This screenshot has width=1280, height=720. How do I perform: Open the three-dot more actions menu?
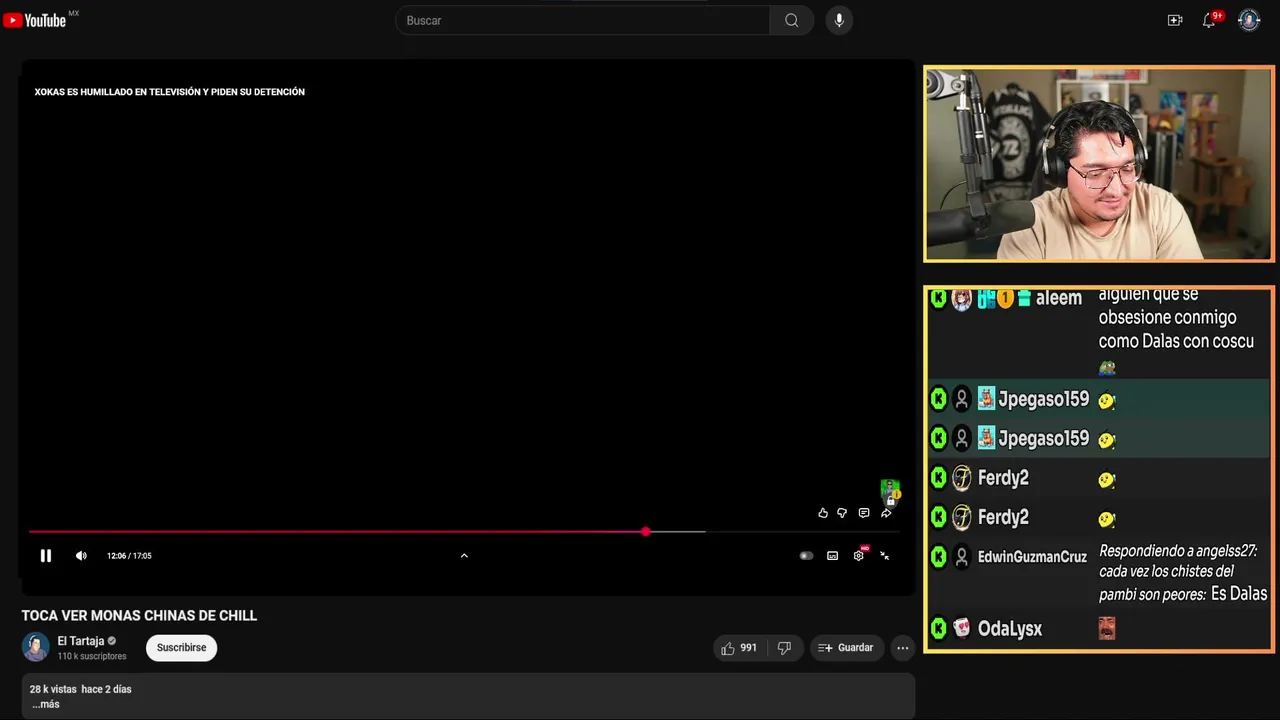tap(902, 648)
